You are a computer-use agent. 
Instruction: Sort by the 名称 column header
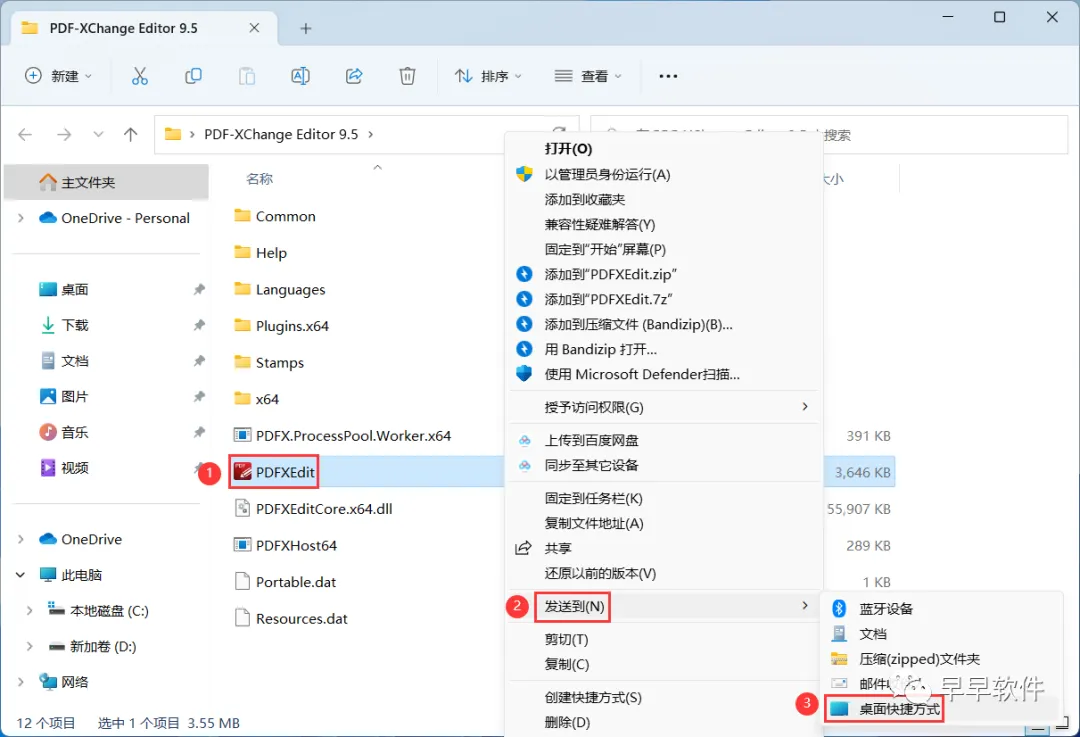260,179
